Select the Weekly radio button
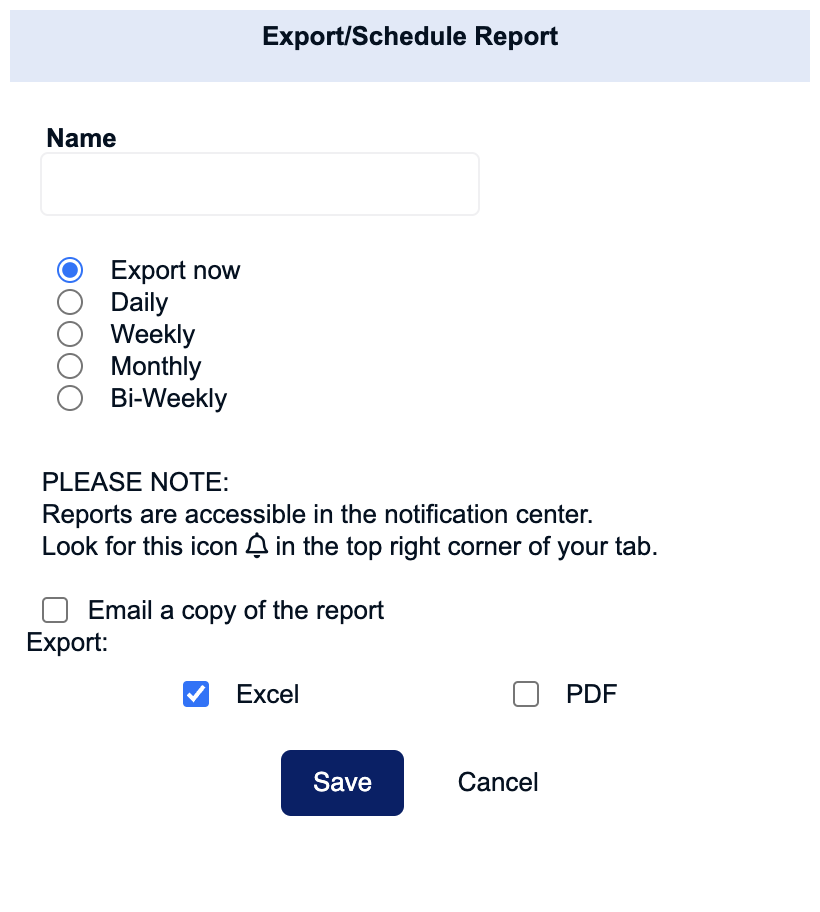The width and height of the screenshot is (820, 912). 70,334
